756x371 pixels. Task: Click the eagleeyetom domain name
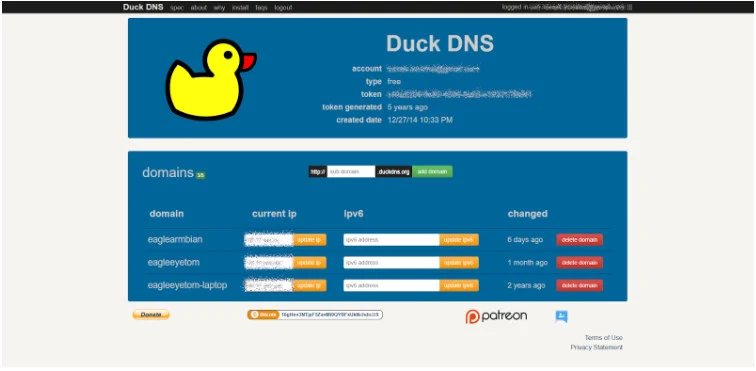[x=174, y=262]
